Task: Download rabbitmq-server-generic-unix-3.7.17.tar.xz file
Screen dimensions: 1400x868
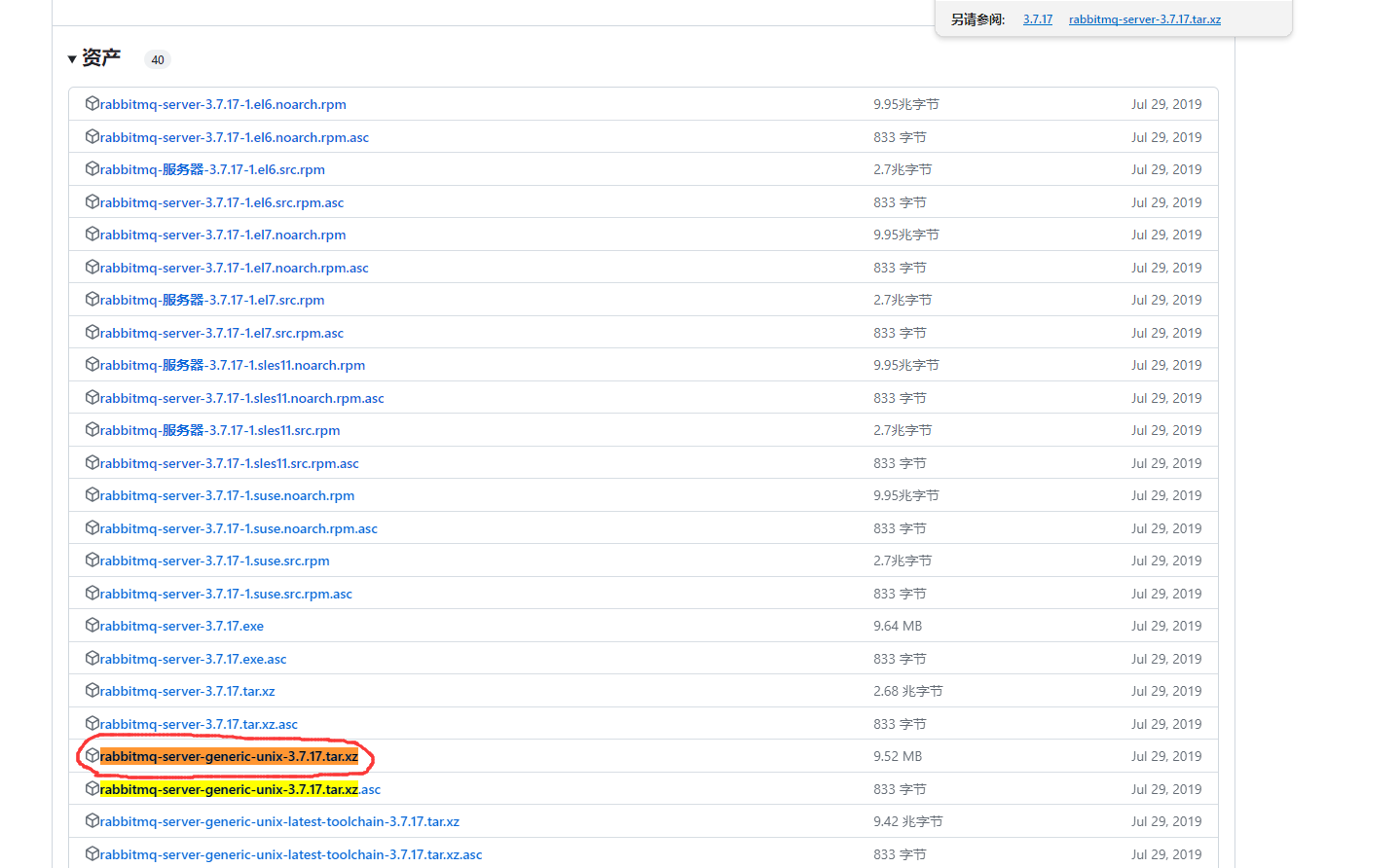Action: pos(229,756)
